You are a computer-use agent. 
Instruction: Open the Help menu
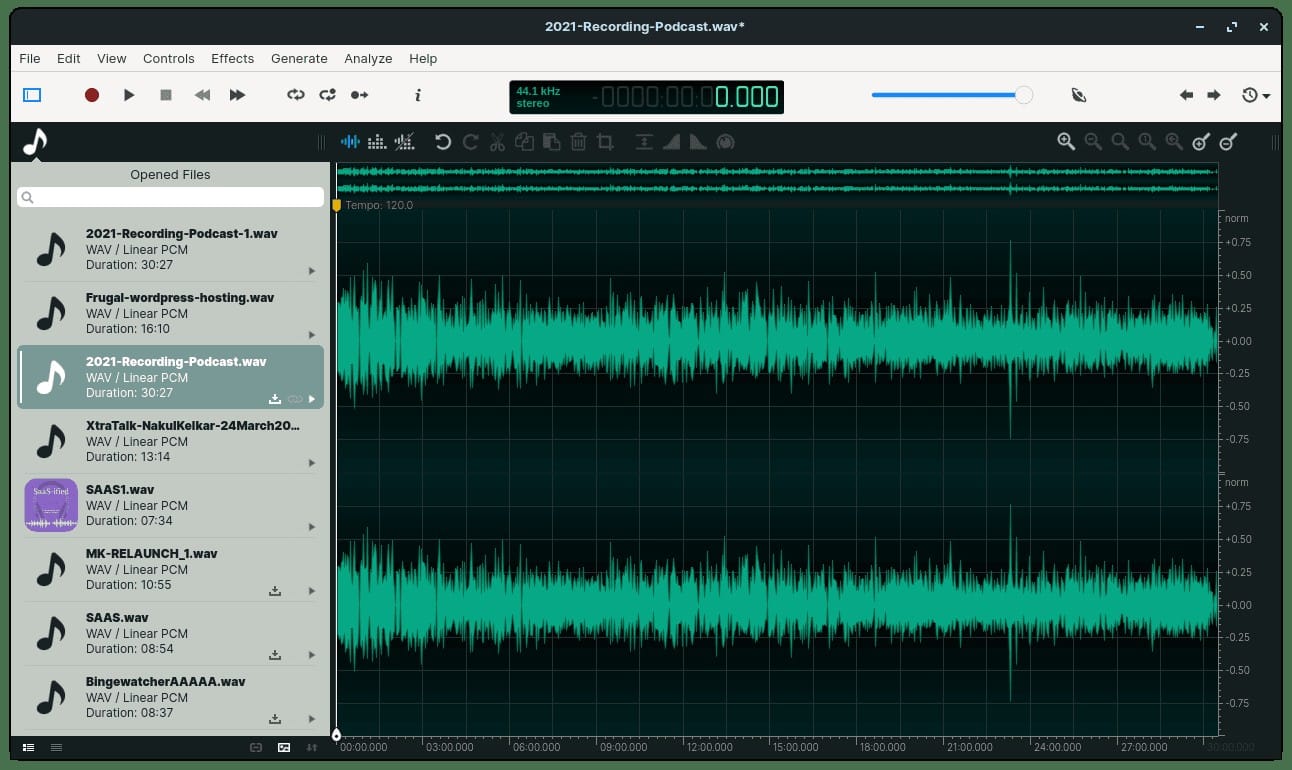423,58
